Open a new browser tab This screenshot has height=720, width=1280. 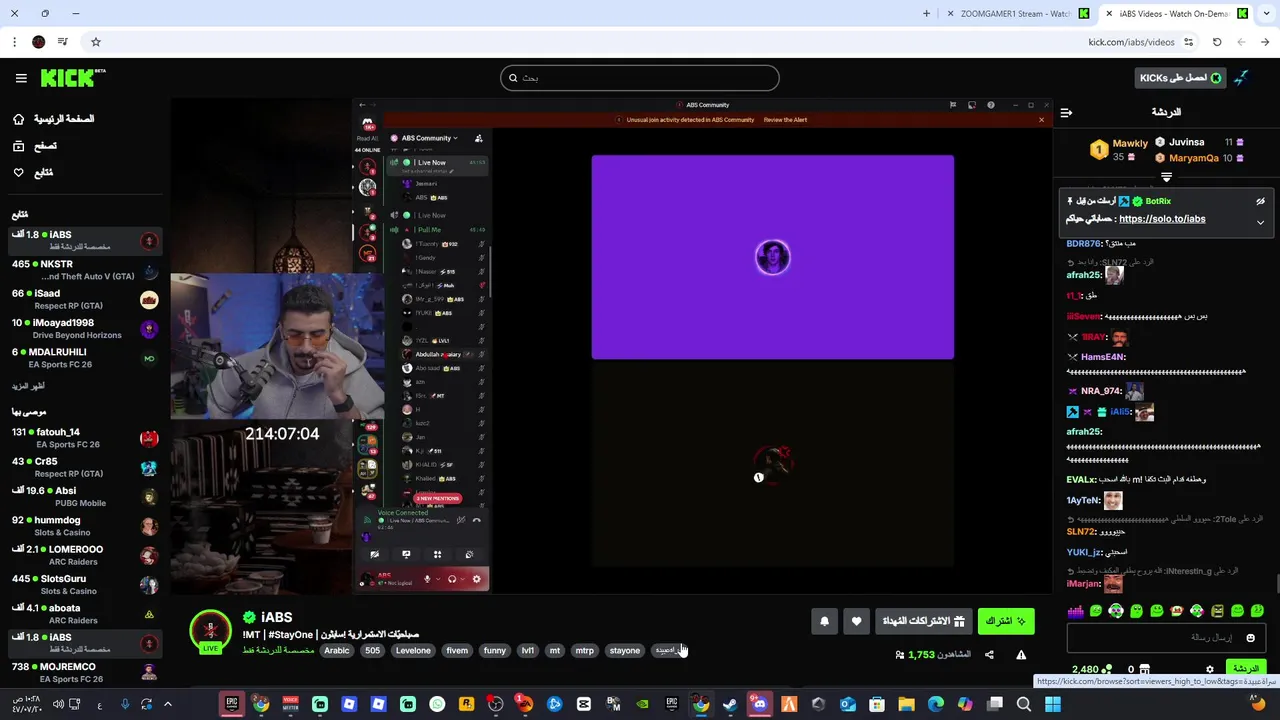pyautogui.click(x=926, y=14)
